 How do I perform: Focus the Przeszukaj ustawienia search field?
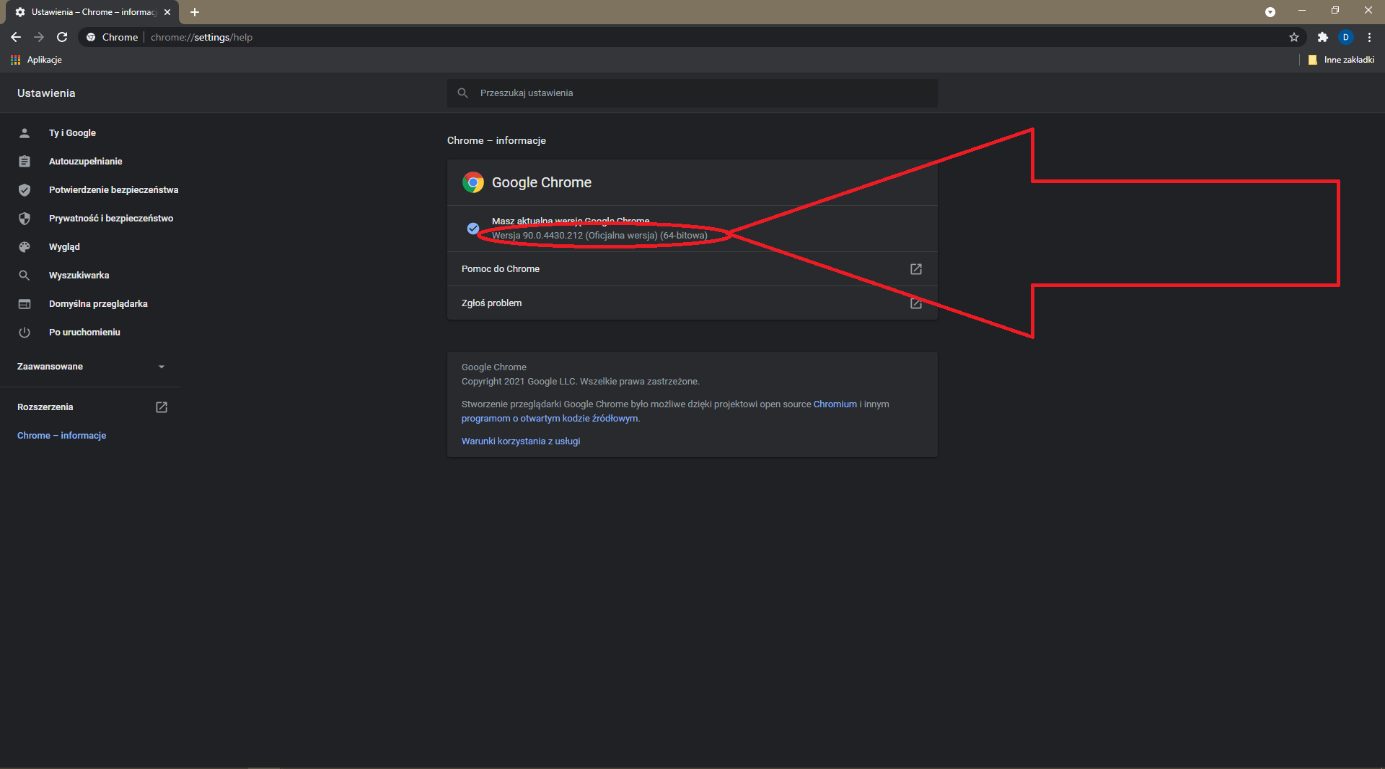[692, 93]
